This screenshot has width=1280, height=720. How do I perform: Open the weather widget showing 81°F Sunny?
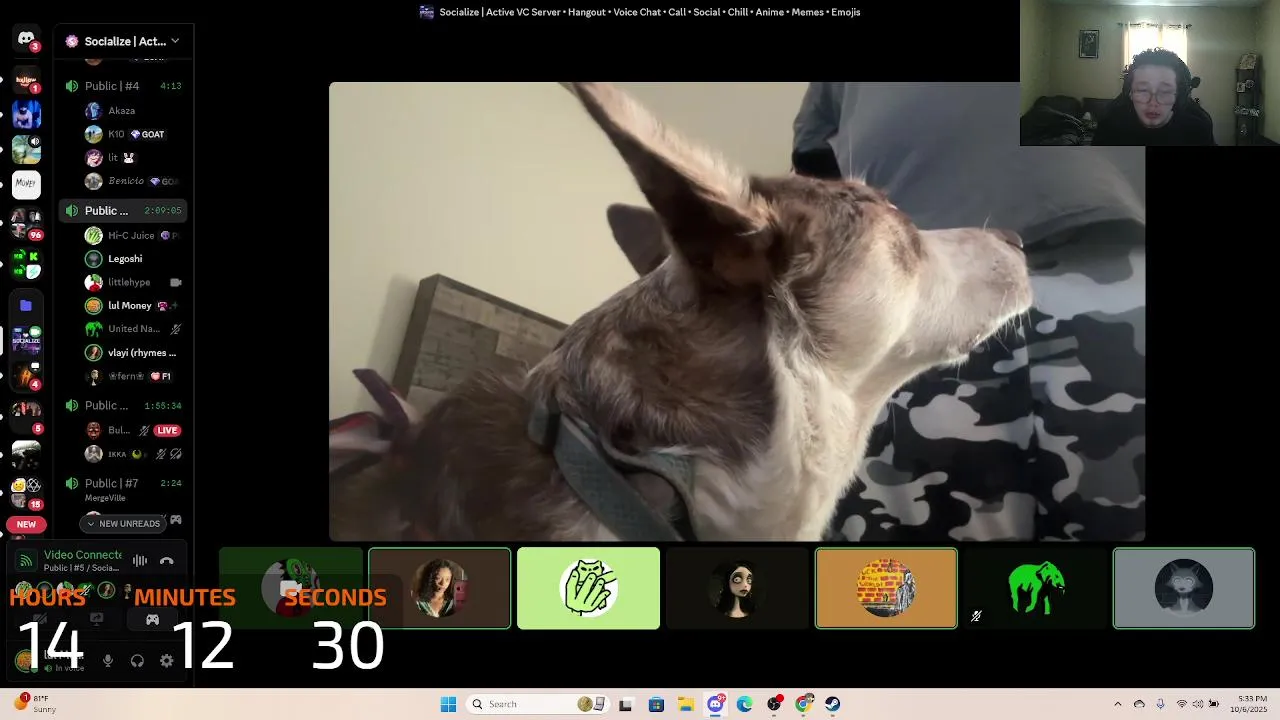click(36, 704)
